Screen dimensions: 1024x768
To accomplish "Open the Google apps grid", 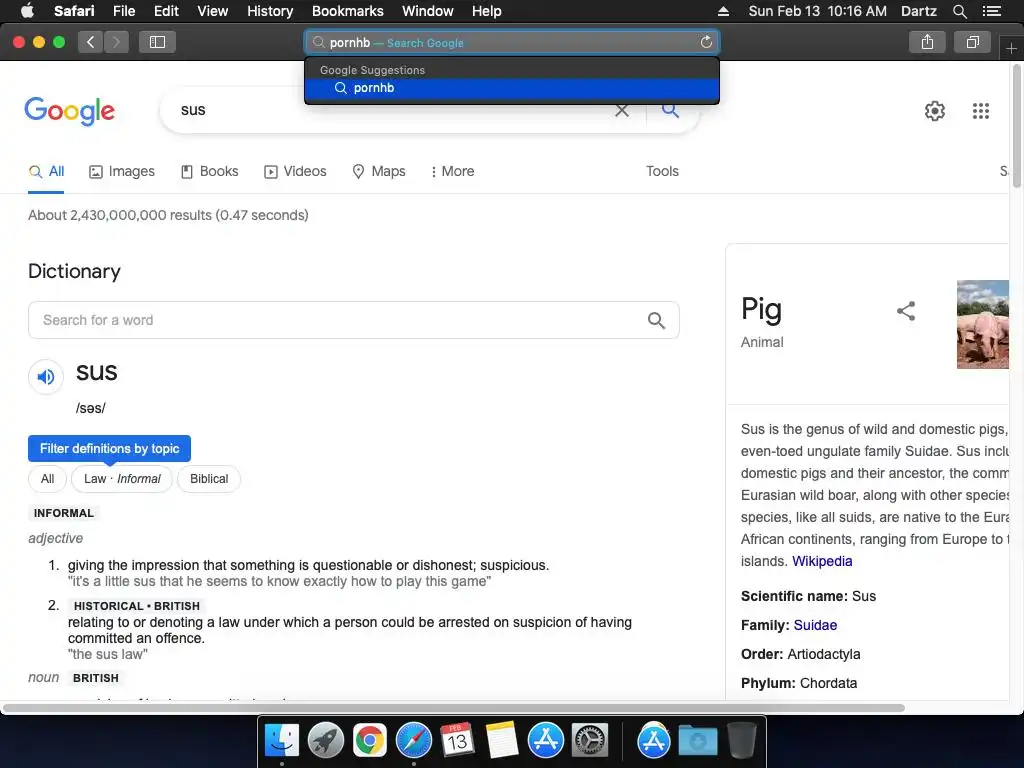I will pyautogui.click(x=980, y=111).
